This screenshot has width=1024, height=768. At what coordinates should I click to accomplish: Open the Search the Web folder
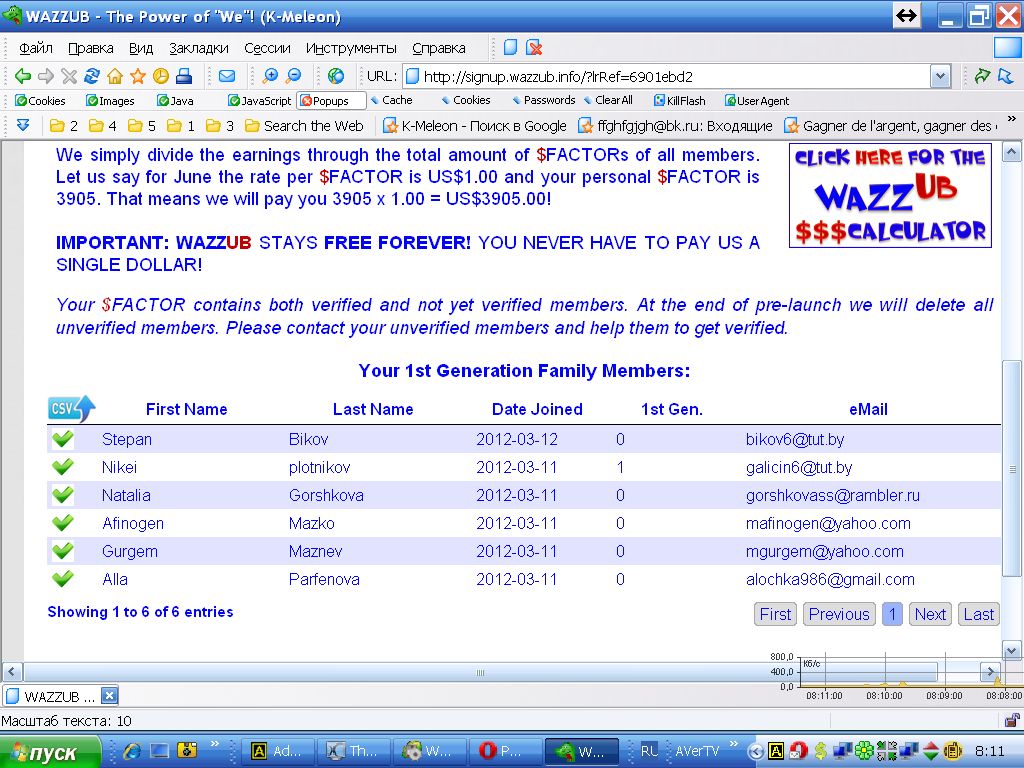(304, 125)
